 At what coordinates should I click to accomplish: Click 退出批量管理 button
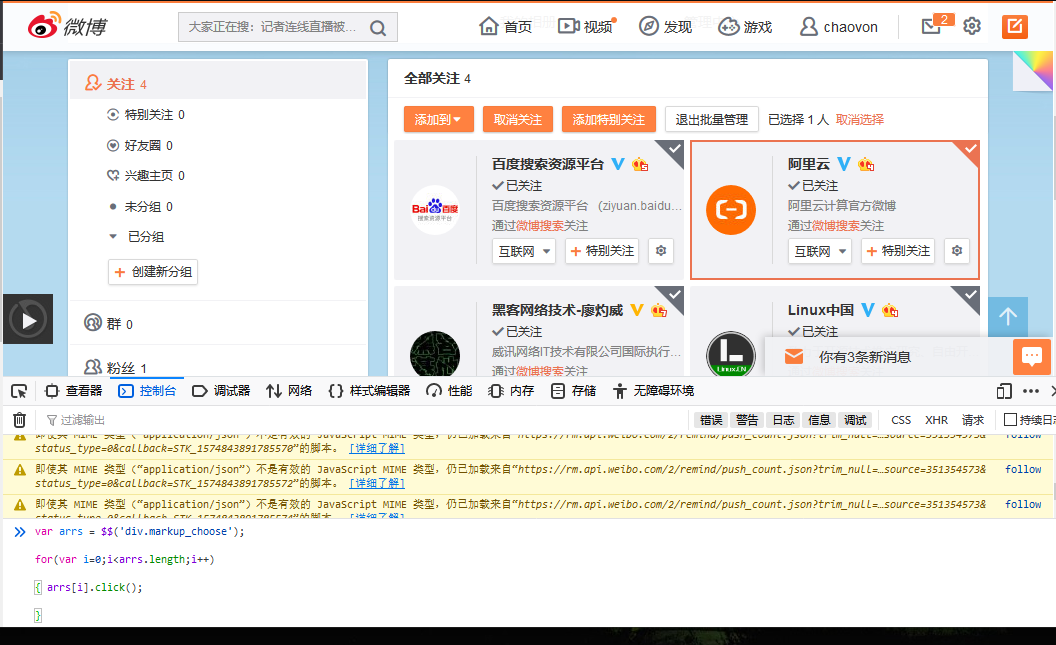pos(712,120)
